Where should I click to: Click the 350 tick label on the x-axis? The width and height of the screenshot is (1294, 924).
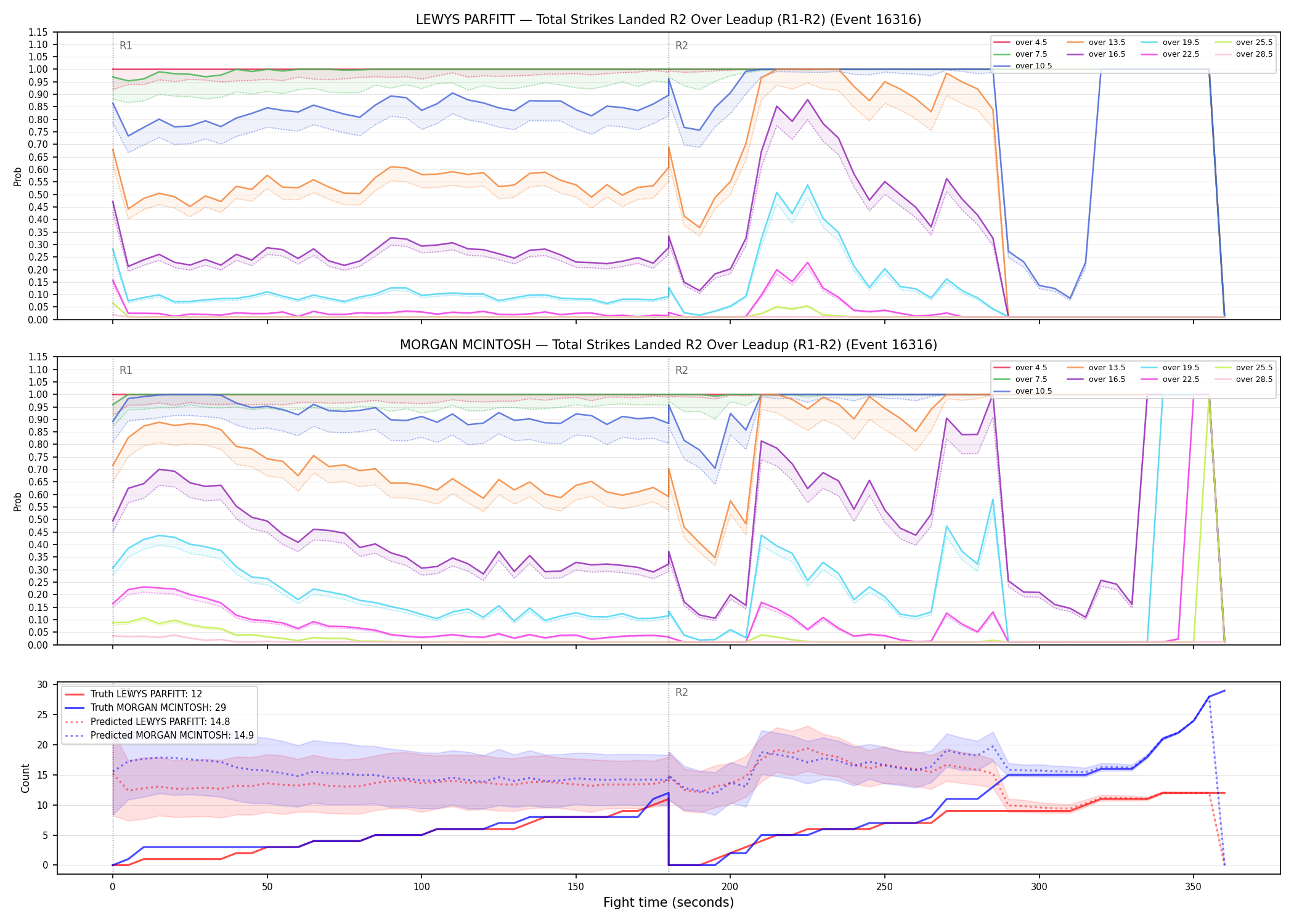[x=1194, y=887]
